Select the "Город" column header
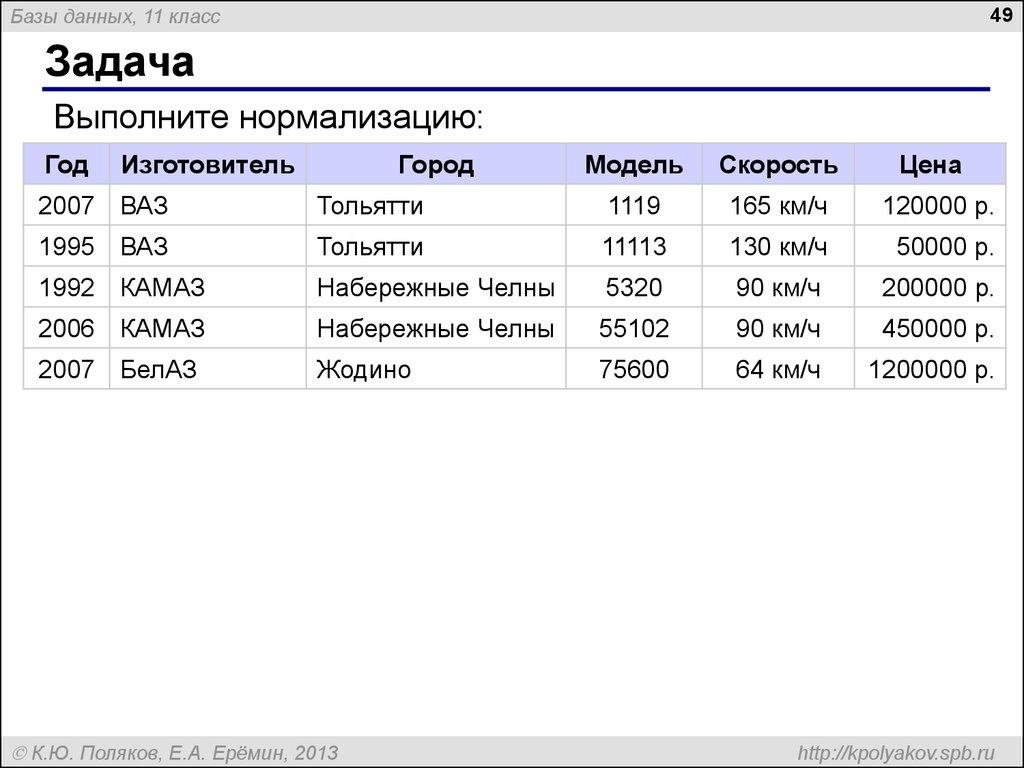This screenshot has width=1024, height=768. [x=436, y=163]
